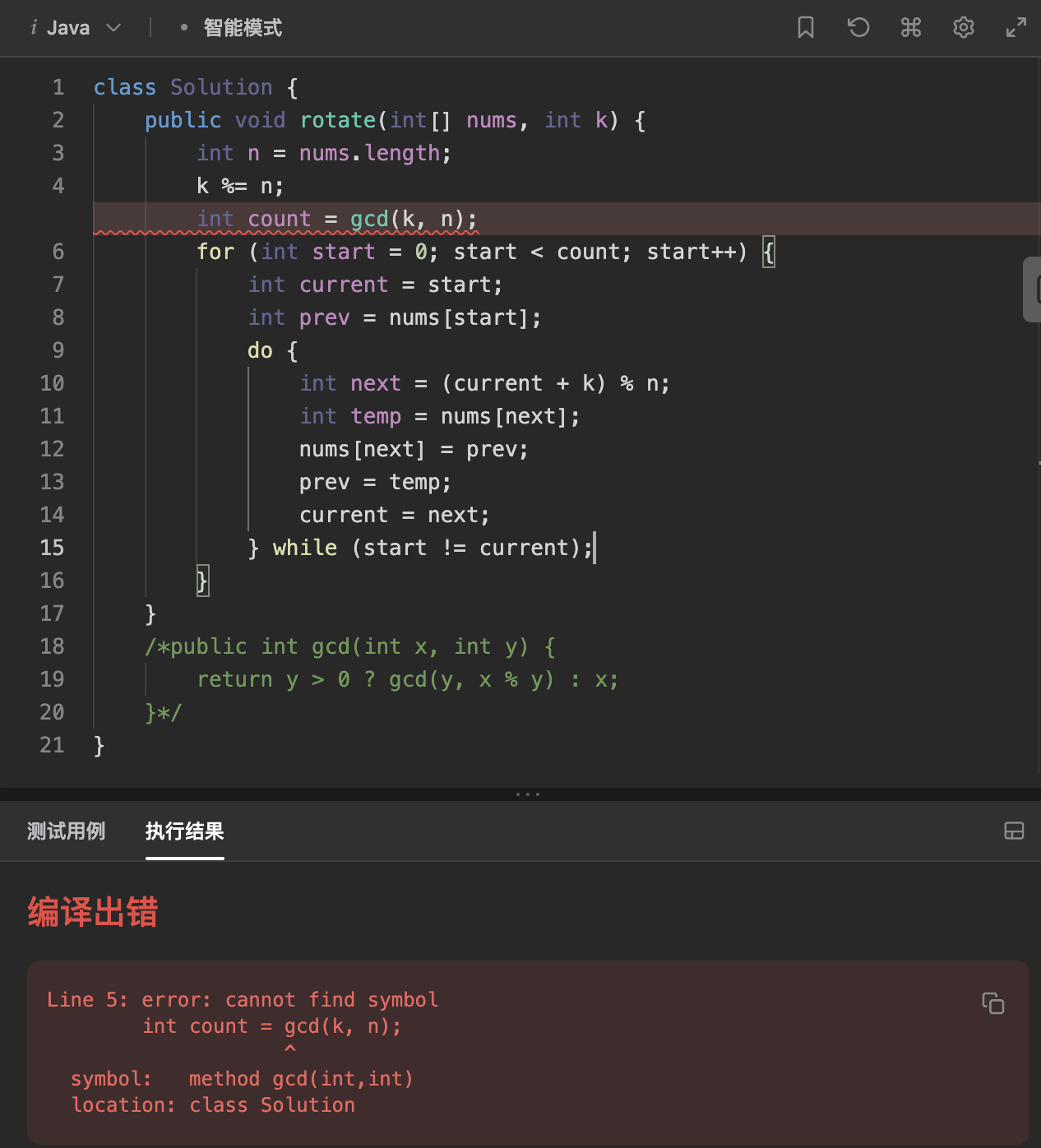Viewport: 1041px width, 1148px height.
Task: Reset code to the default template
Action: click(x=858, y=27)
